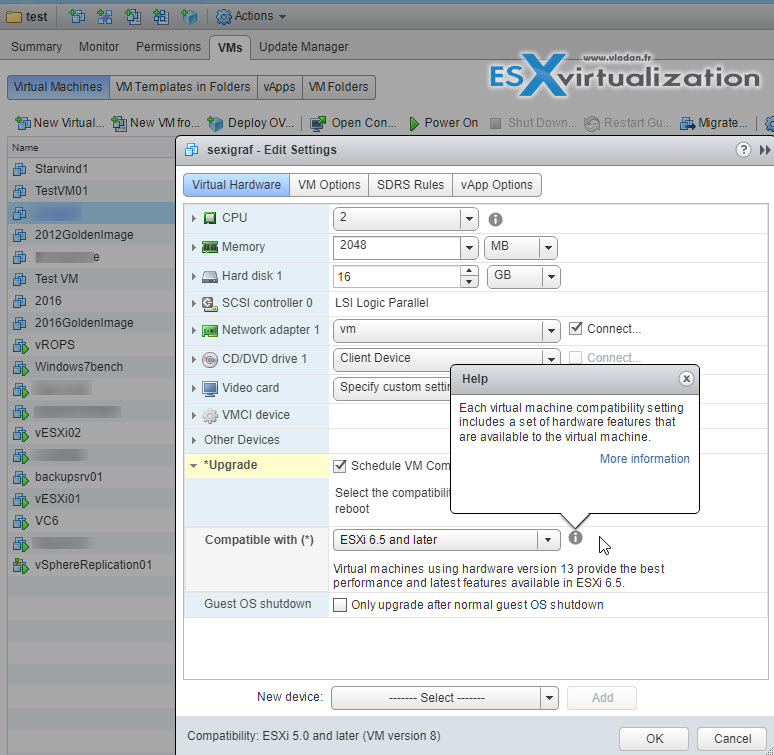
Task: Open the CPU count dropdown
Action: [x=469, y=218]
